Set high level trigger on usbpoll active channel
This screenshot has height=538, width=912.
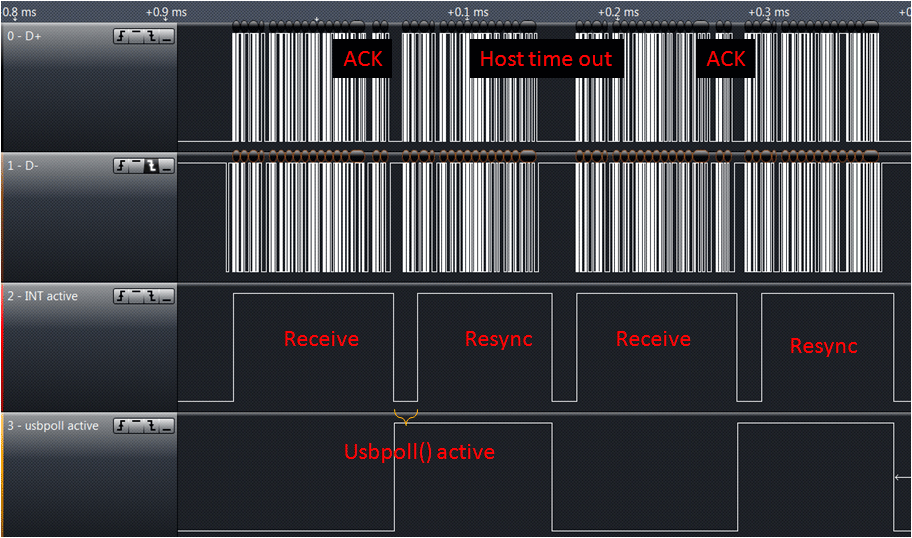136,426
